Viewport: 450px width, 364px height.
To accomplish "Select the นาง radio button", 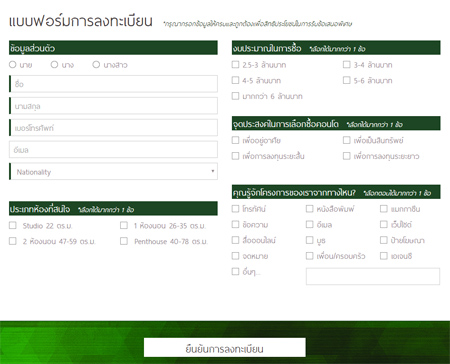I will [x=54, y=64].
